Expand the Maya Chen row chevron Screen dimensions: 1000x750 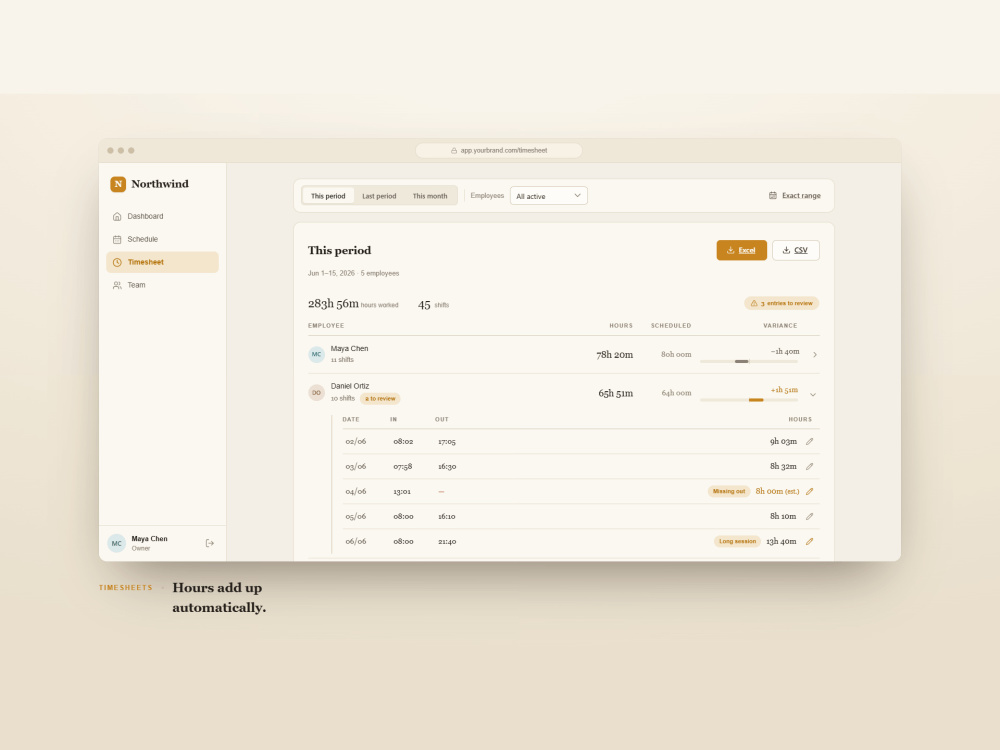click(x=814, y=355)
